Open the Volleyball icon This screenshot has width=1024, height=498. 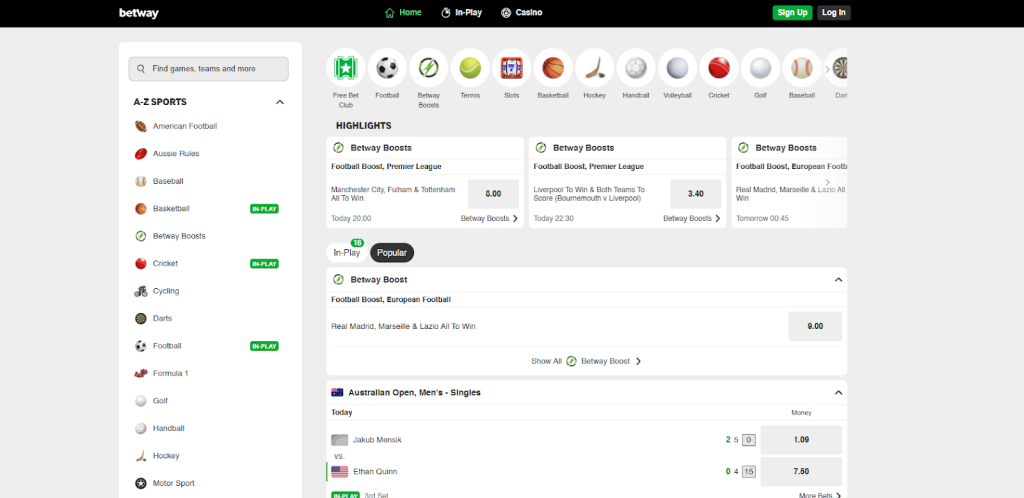(677, 68)
